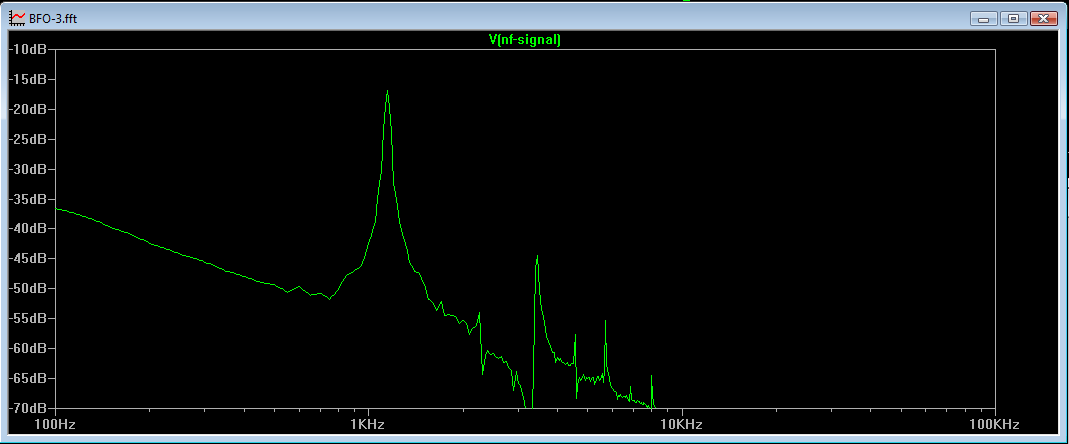Click the BFO-3.fft window title
Viewport: 1069px width, 444px height.
tap(53, 18)
